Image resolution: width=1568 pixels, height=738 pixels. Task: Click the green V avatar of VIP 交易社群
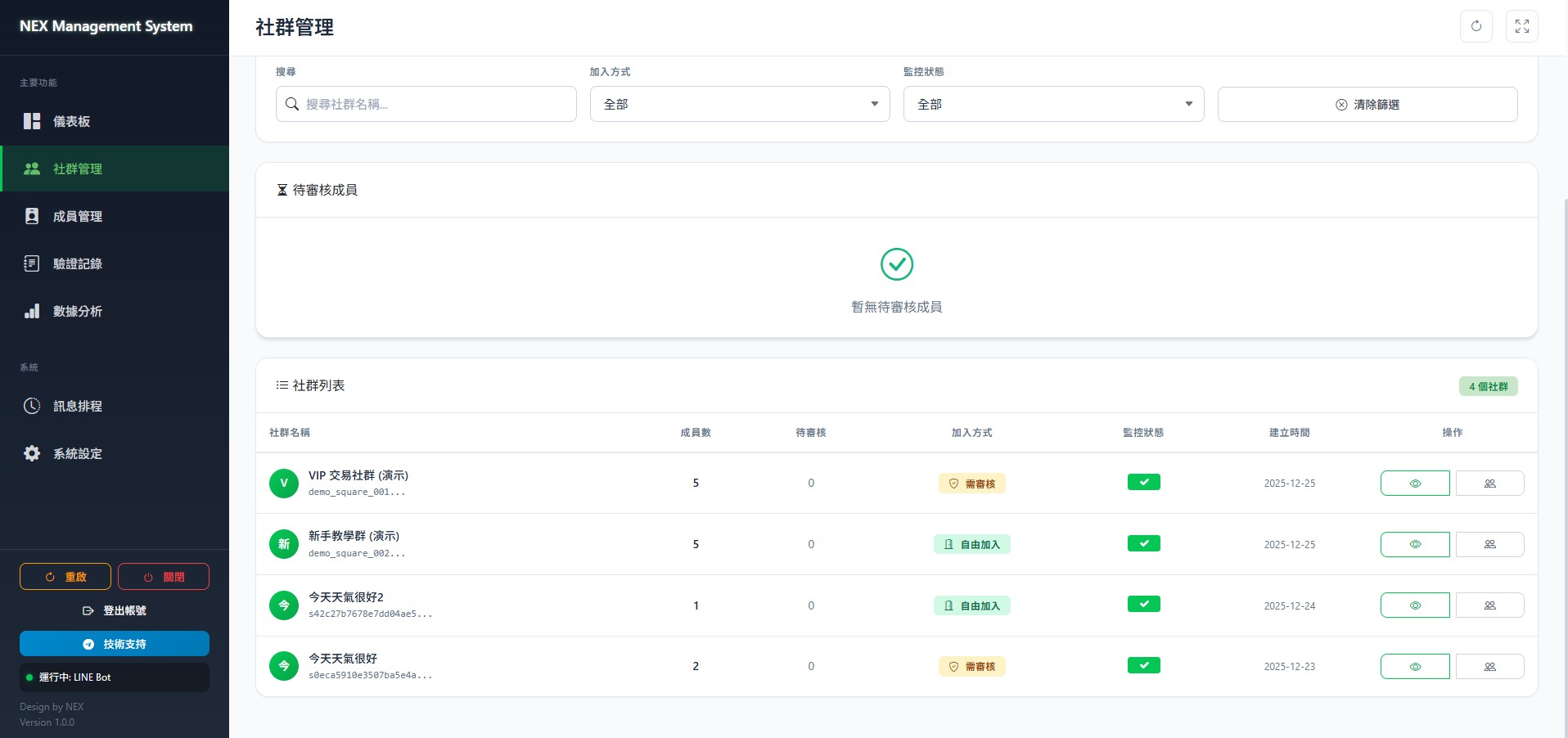pos(283,484)
